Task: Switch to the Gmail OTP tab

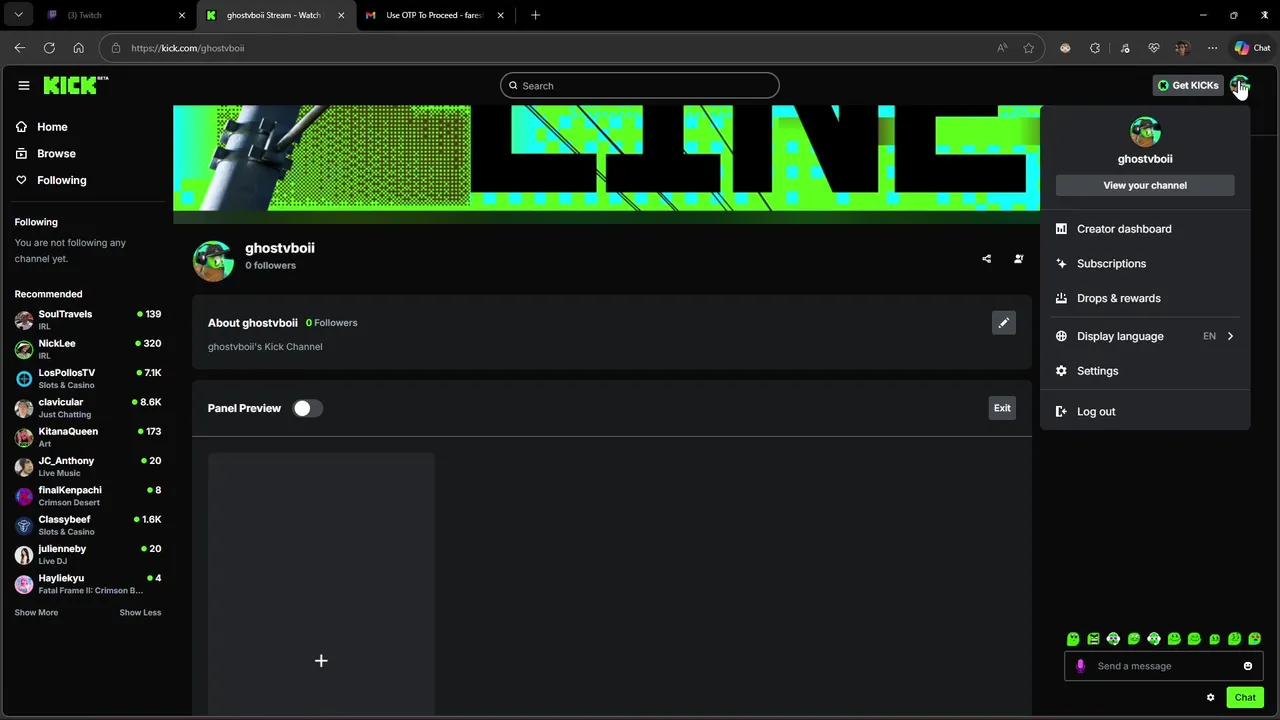Action: (433, 15)
